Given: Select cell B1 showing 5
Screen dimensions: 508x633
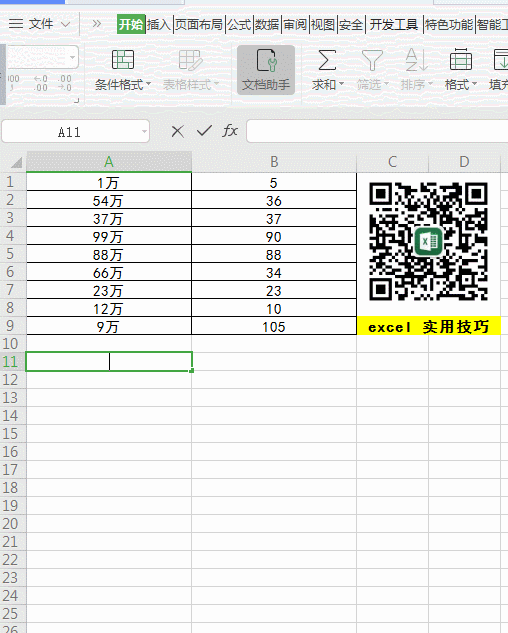Looking at the screenshot, I should click(x=274, y=182).
